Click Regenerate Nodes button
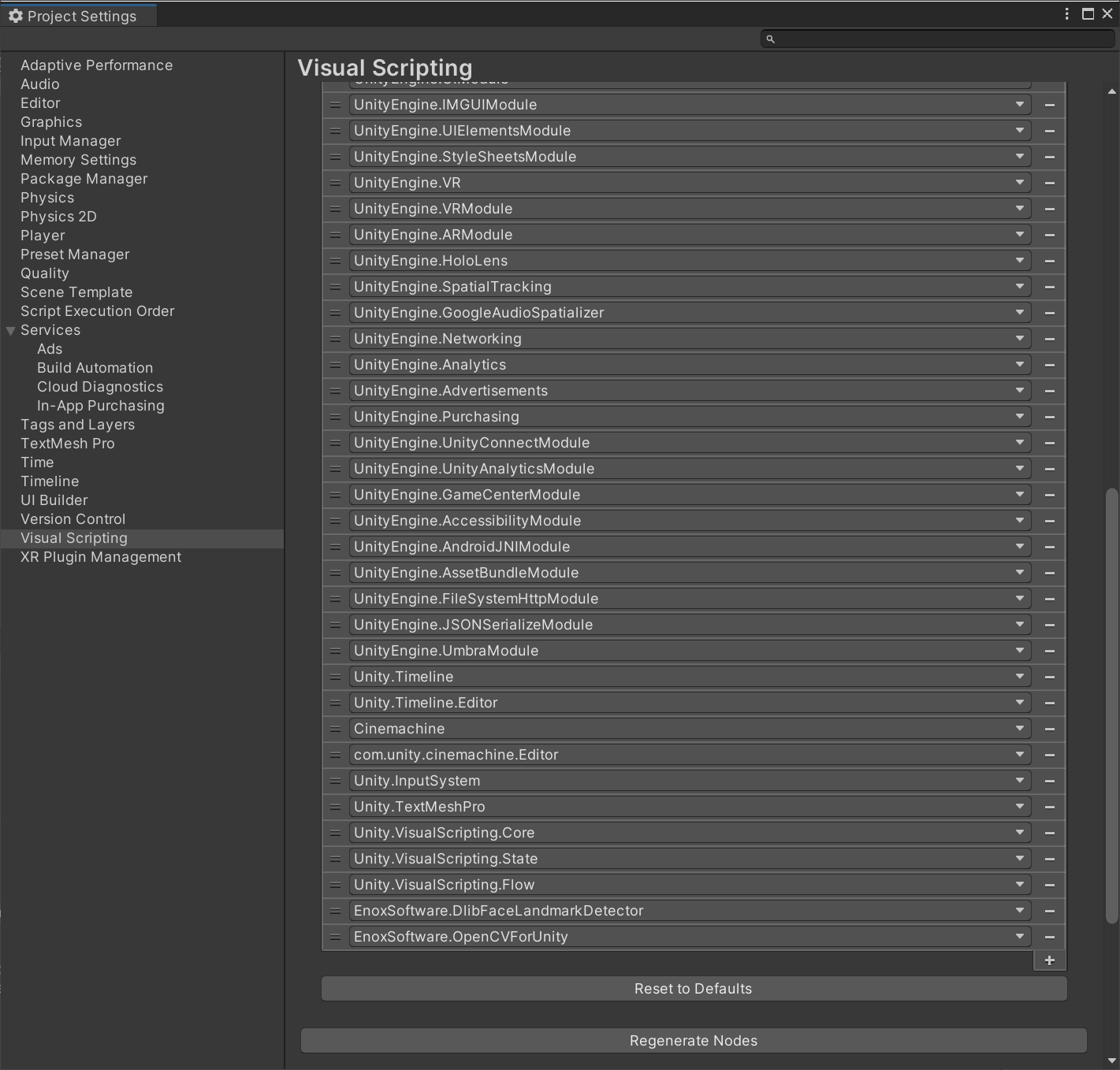The image size is (1120, 1070). 694,1041
